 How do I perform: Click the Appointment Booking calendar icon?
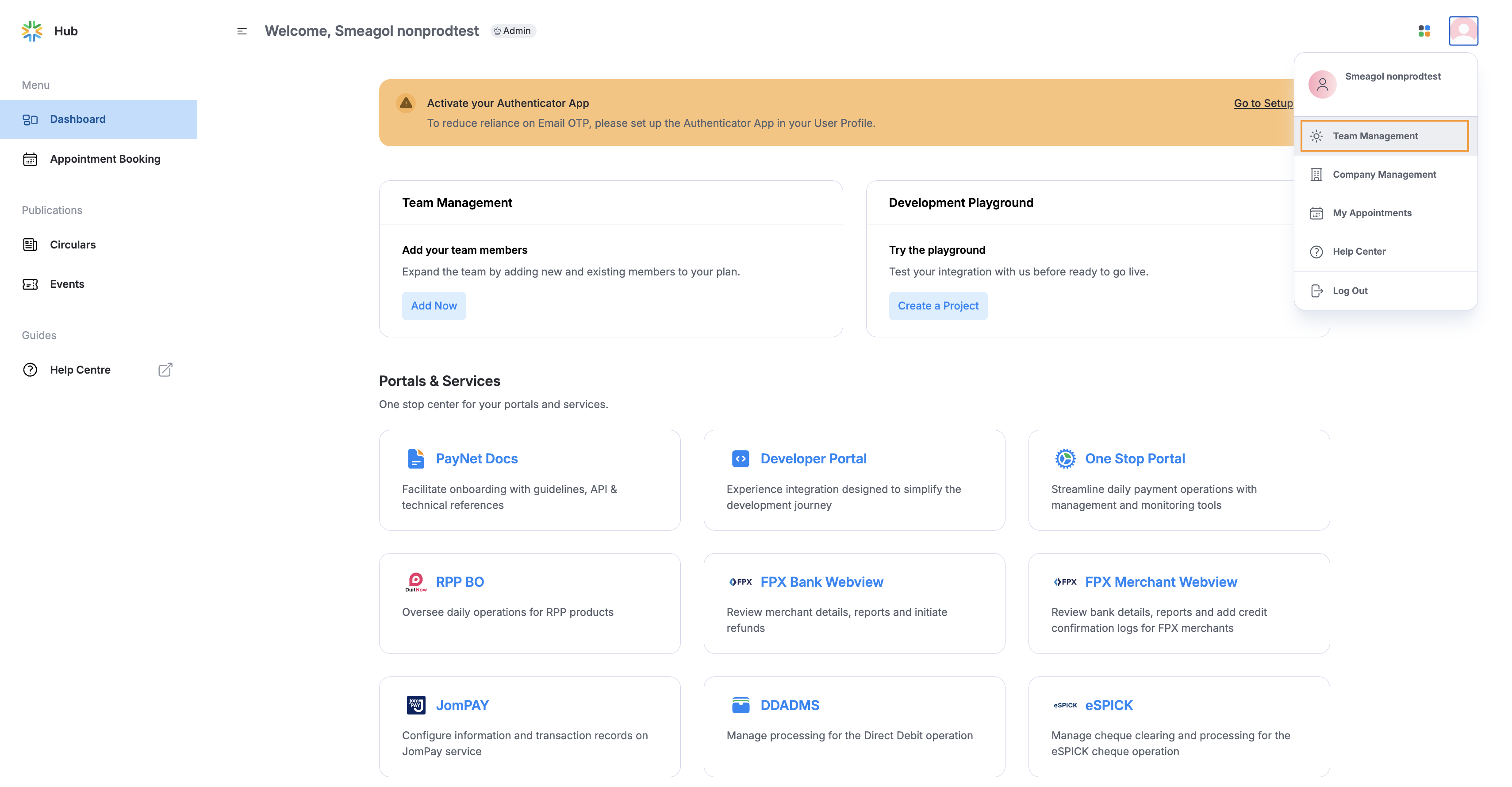click(30, 160)
